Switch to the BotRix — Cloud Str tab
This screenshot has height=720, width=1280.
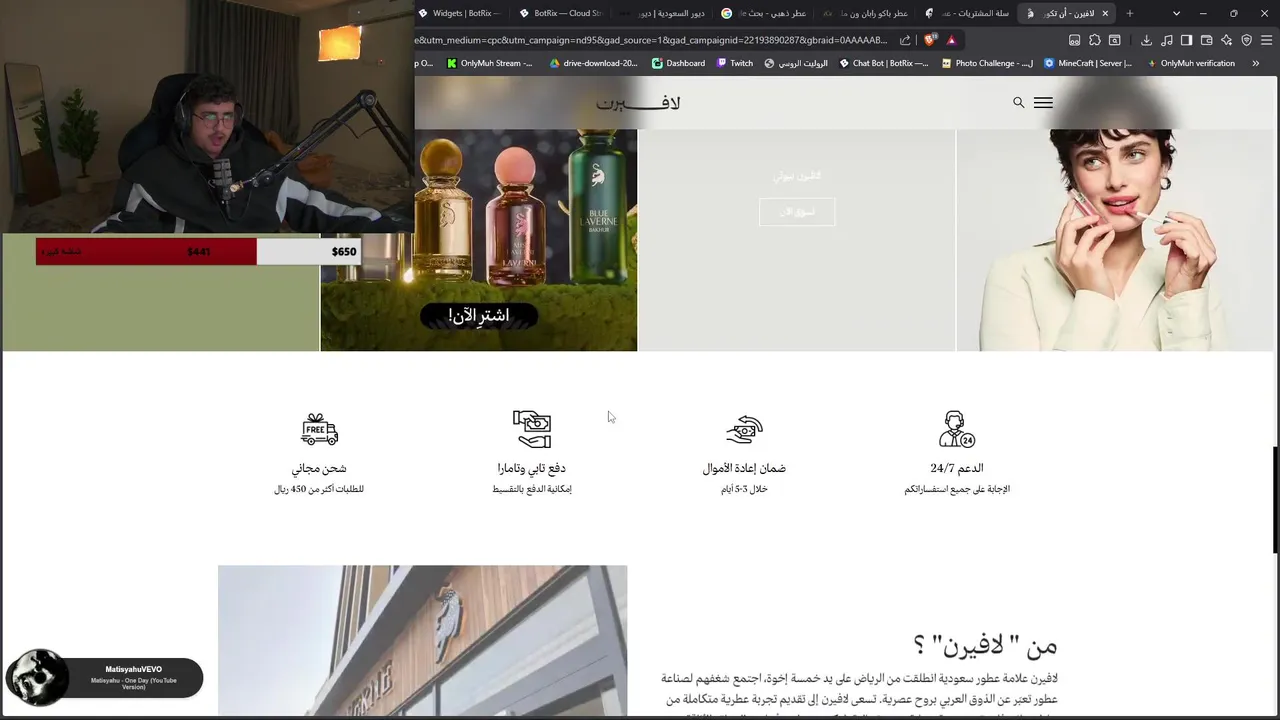(562, 13)
